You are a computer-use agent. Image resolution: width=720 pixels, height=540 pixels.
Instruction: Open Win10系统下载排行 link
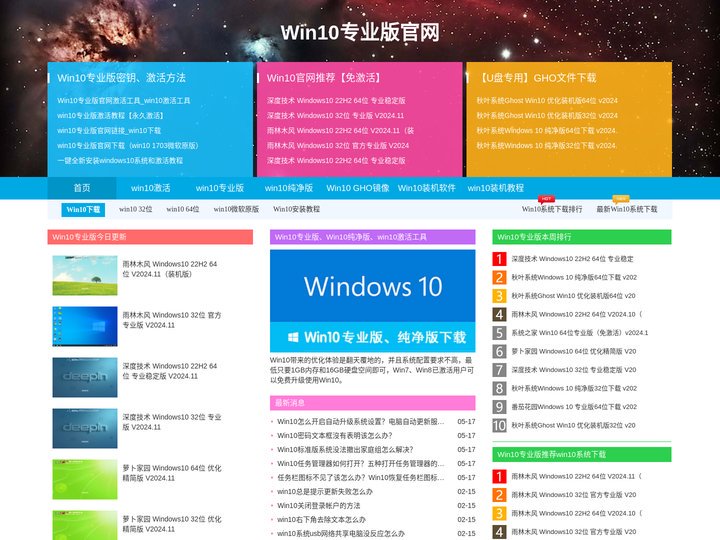(x=552, y=209)
